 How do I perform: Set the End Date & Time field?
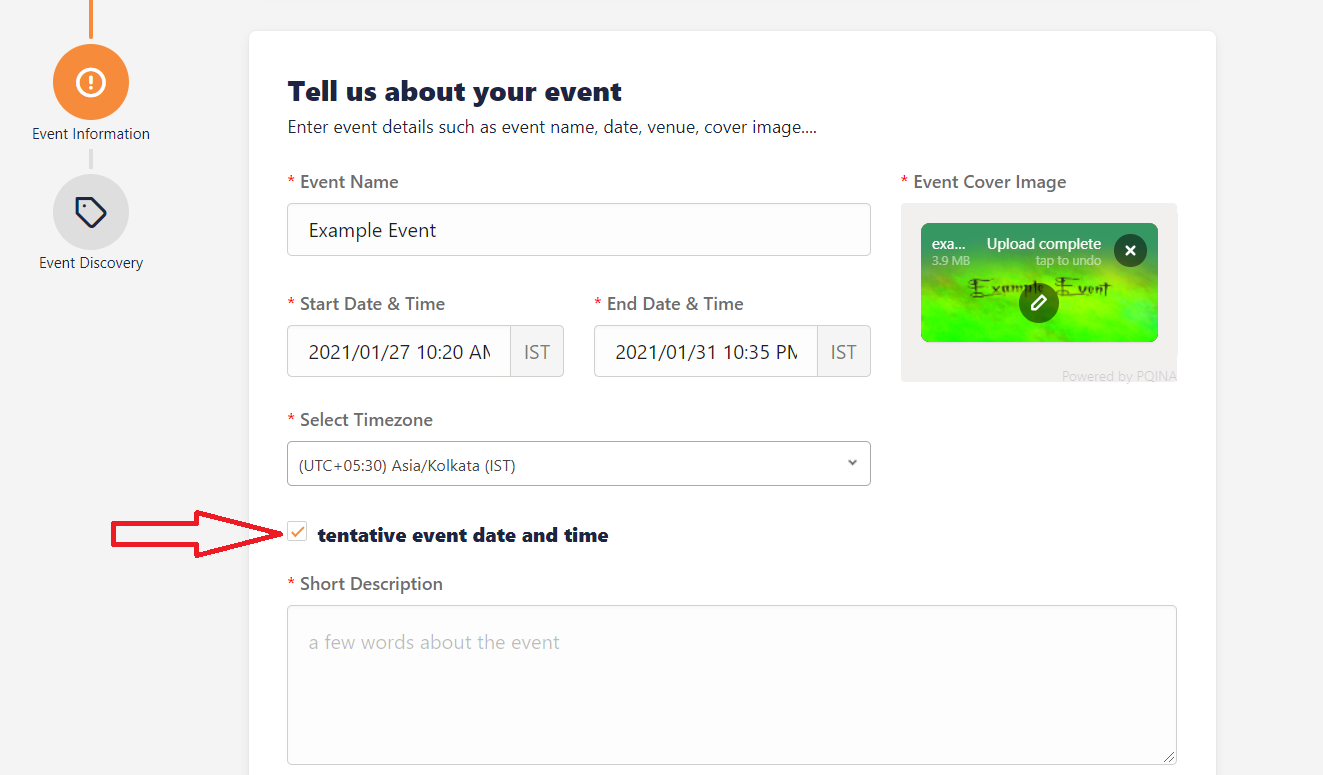706,351
